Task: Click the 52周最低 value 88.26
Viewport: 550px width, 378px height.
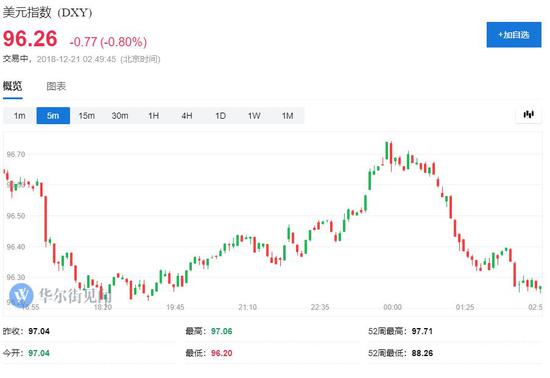Action: click(x=422, y=353)
